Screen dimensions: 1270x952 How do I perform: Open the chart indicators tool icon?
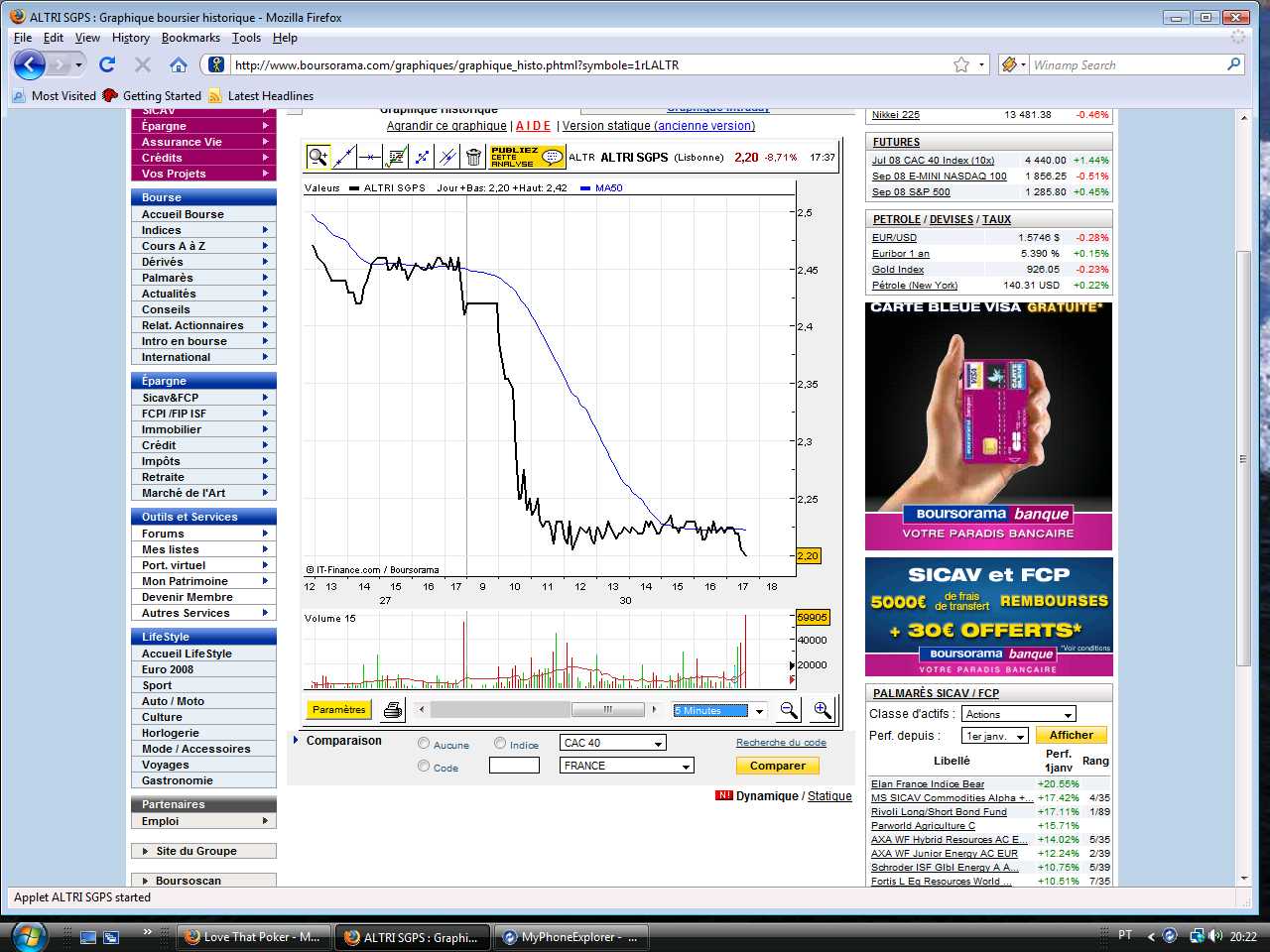(396, 157)
